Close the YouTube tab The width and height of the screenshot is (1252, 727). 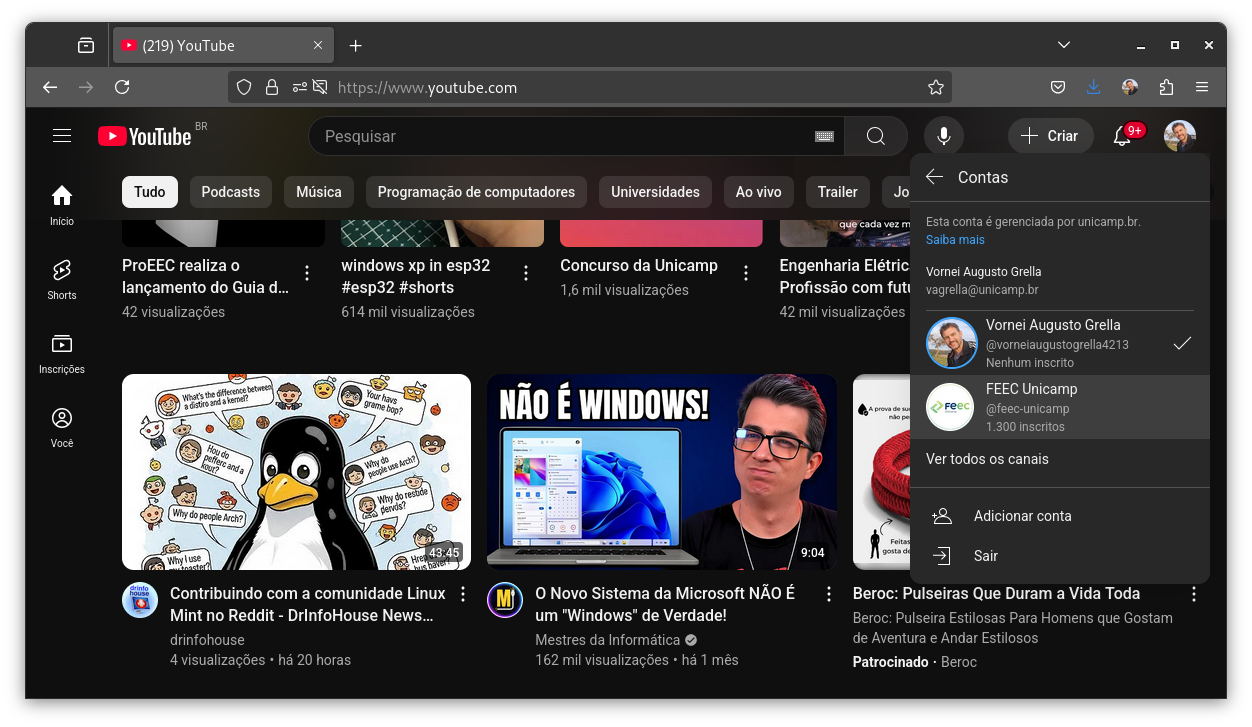click(318, 45)
